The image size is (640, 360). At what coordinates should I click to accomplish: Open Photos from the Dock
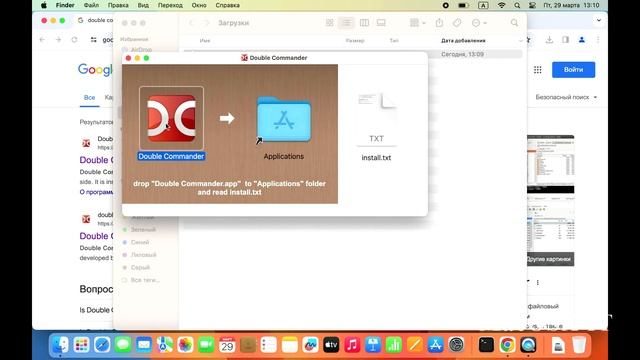tap(185, 345)
